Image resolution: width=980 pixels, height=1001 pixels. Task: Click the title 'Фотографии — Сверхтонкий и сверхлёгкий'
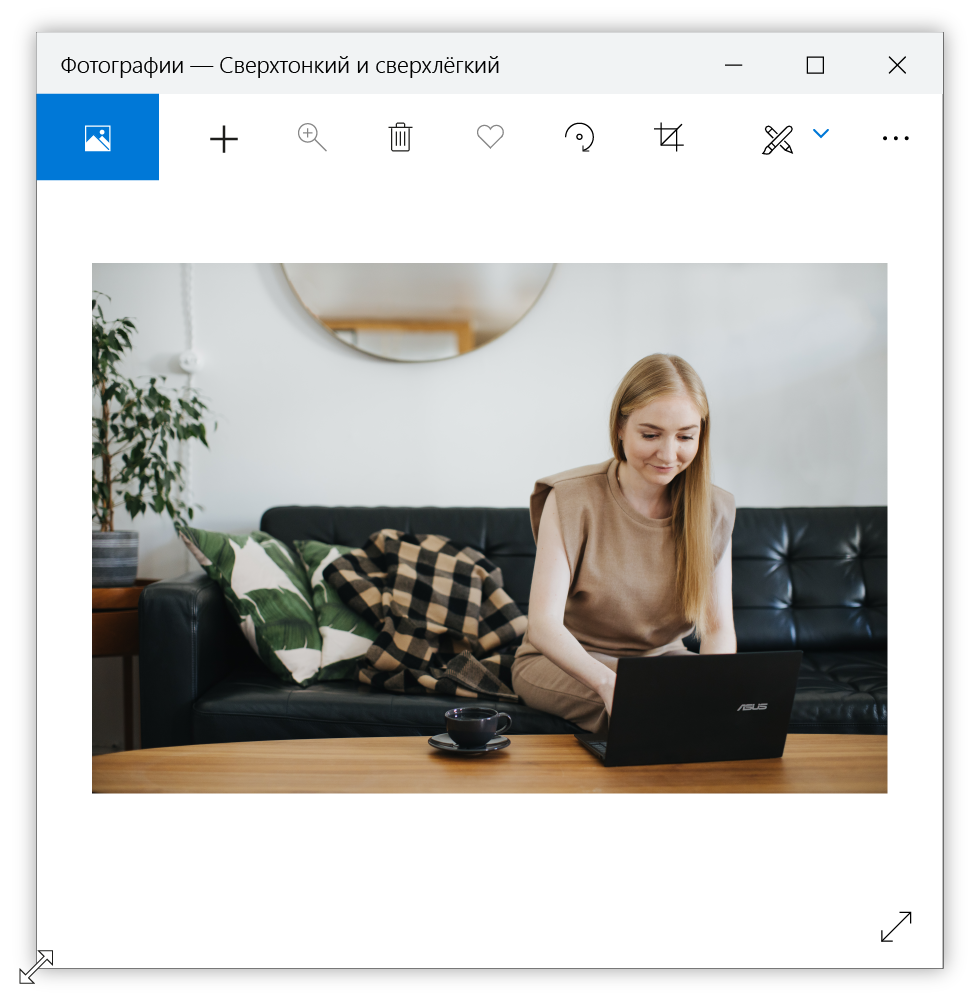[x=280, y=66]
